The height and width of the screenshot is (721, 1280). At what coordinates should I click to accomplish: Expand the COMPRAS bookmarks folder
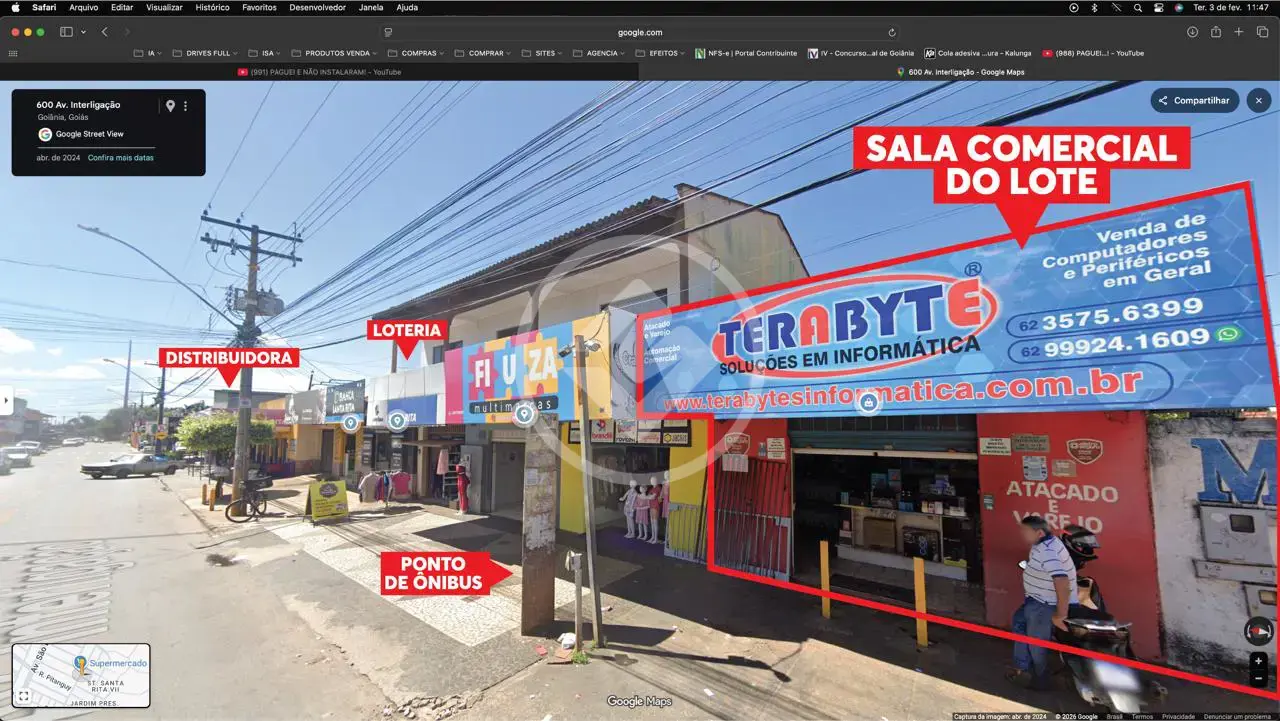tap(416, 53)
